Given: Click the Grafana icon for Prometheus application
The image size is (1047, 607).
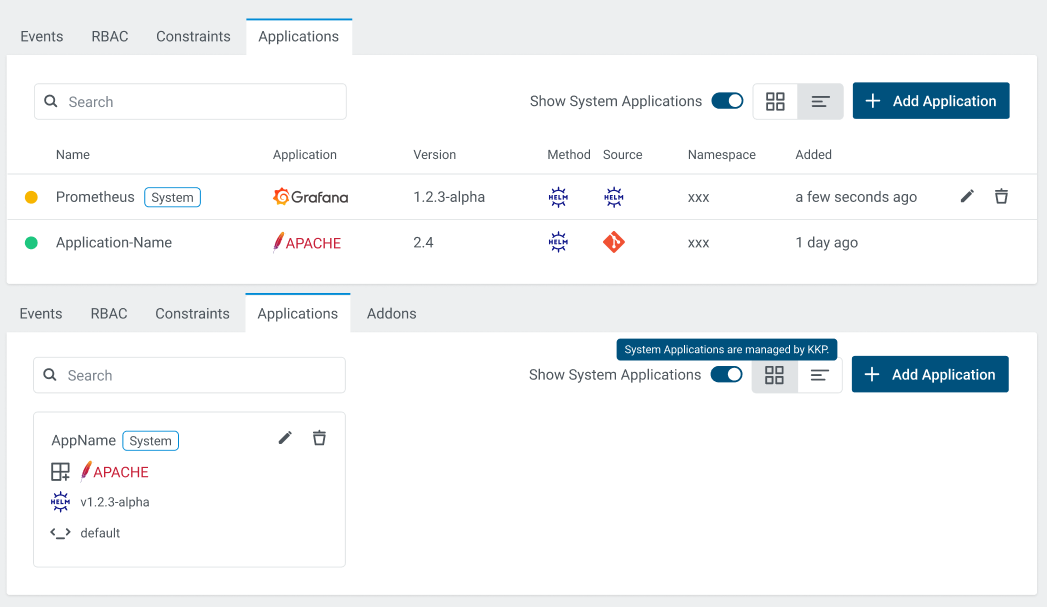Looking at the screenshot, I should click(x=283, y=196).
